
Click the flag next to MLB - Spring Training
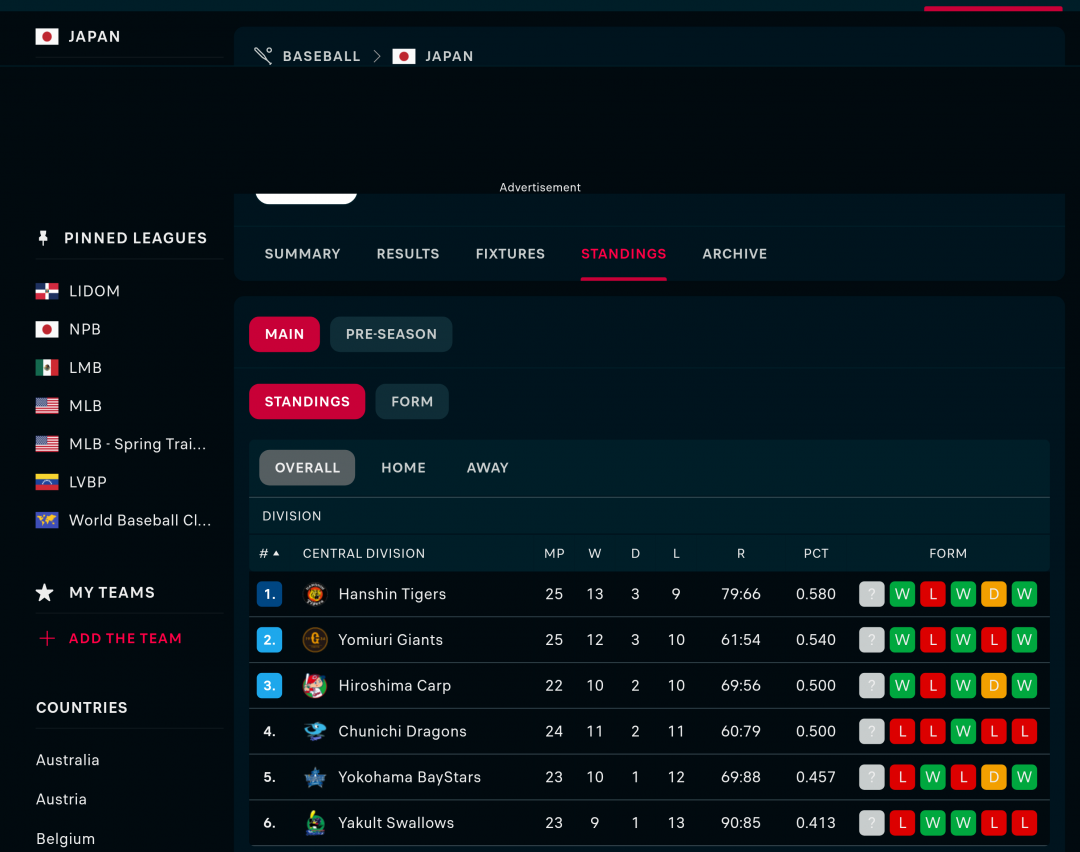pos(47,444)
